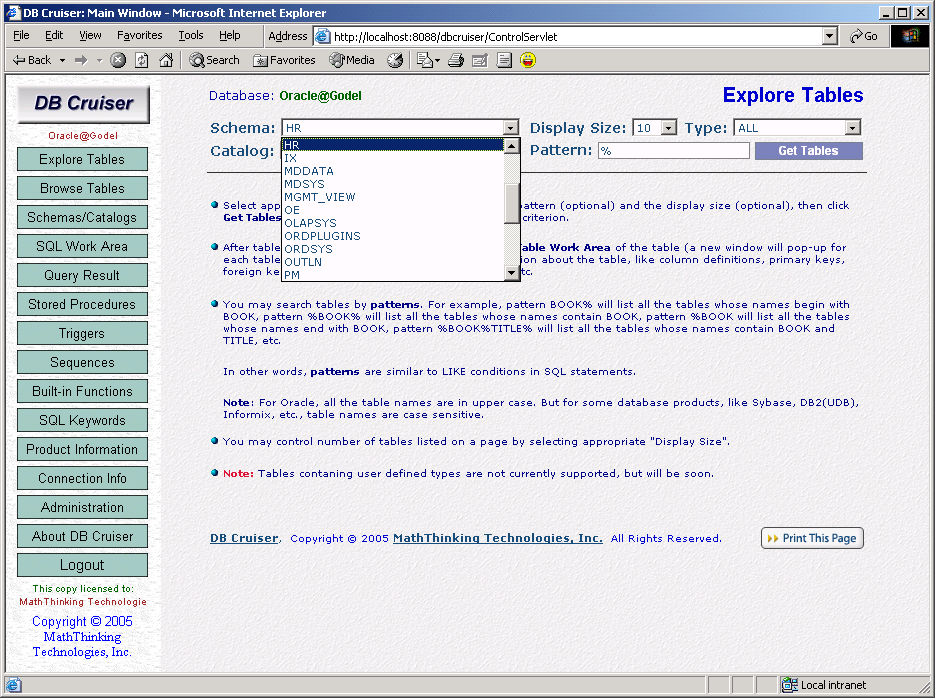Select highlighted HR in schema list
Viewport: 935px width, 698px height.
393,145
